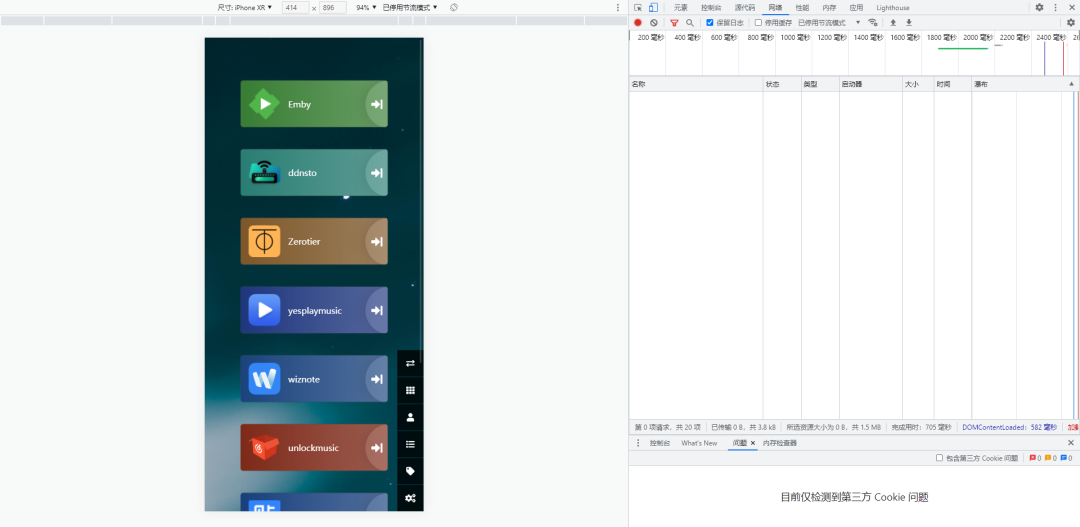This screenshot has width=1080, height=527.
Task: Click the rotate device icon
Action: click(x=454, y=8)
